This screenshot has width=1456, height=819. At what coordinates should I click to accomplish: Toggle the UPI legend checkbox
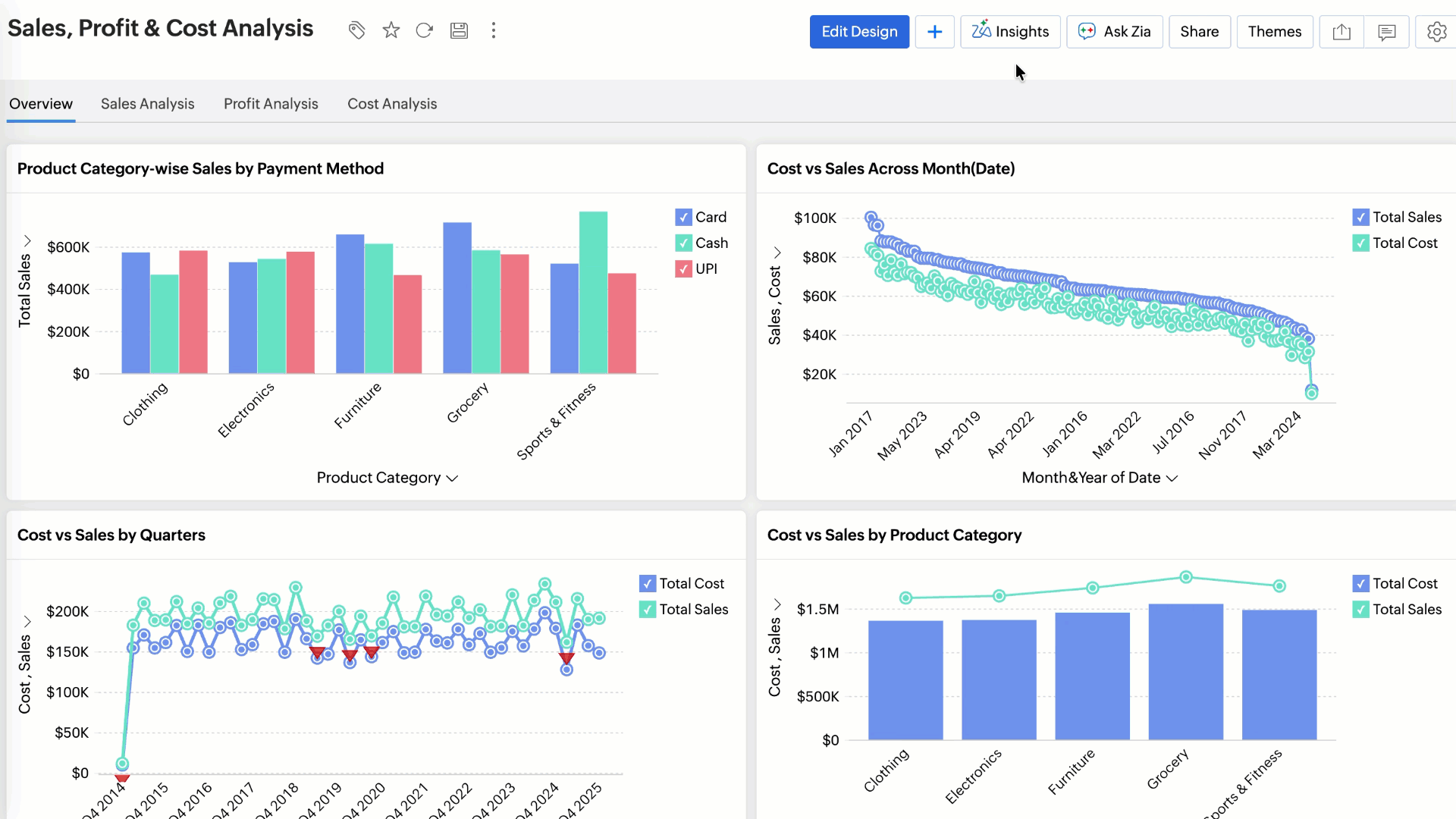pos(683,269)
